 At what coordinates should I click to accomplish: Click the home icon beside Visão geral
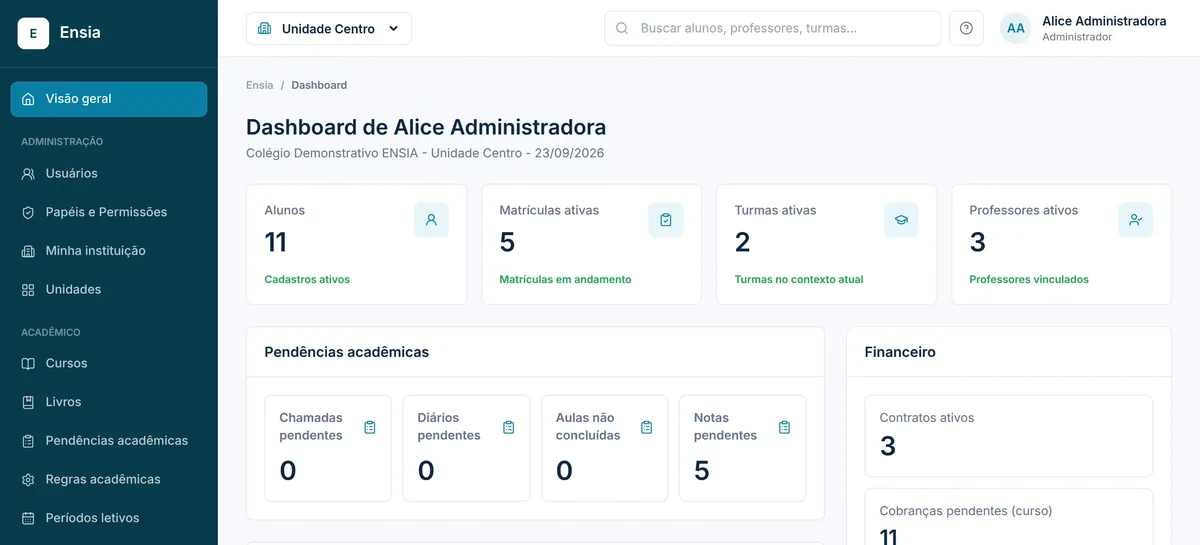(28, 99)
